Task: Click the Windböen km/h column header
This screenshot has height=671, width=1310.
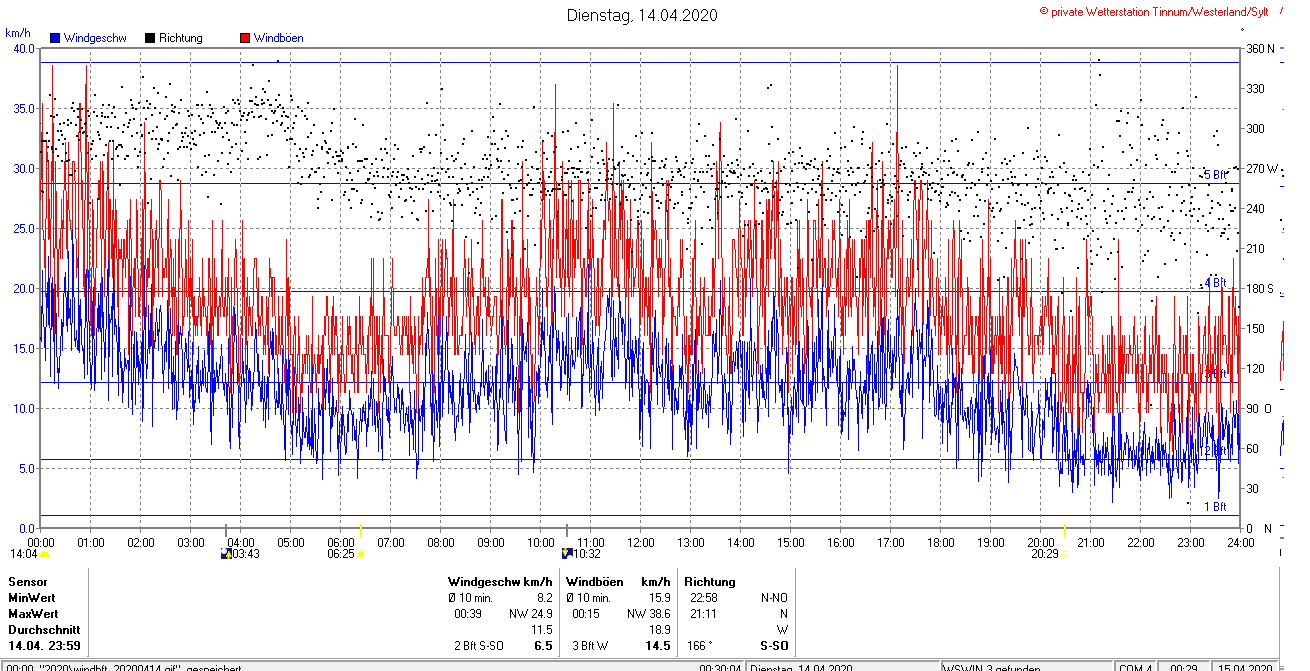Action: coord(618,581)
